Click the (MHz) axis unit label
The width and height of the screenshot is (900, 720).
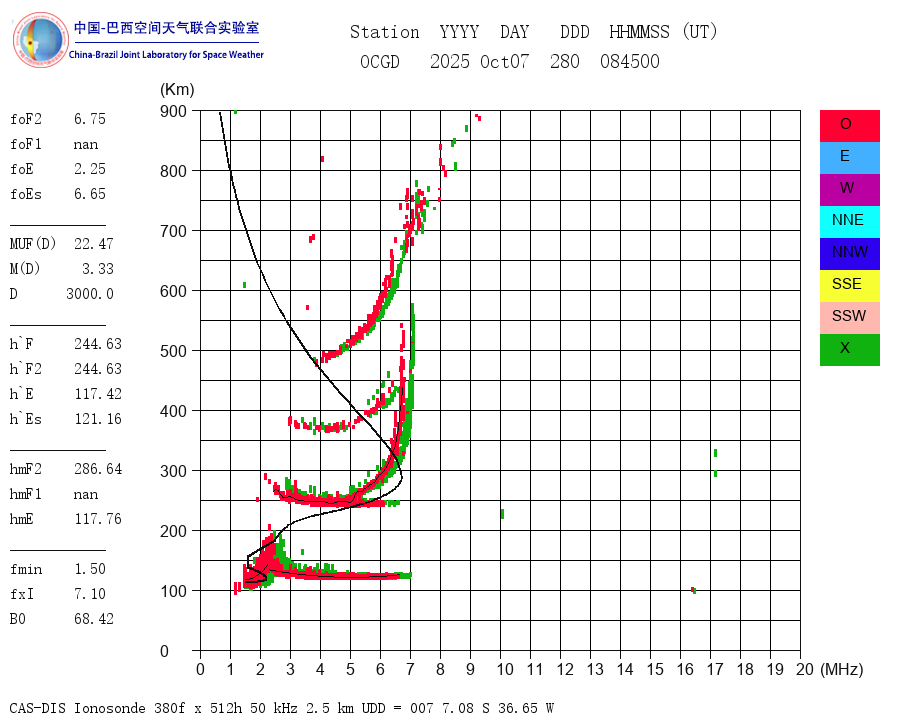(842, 669)
